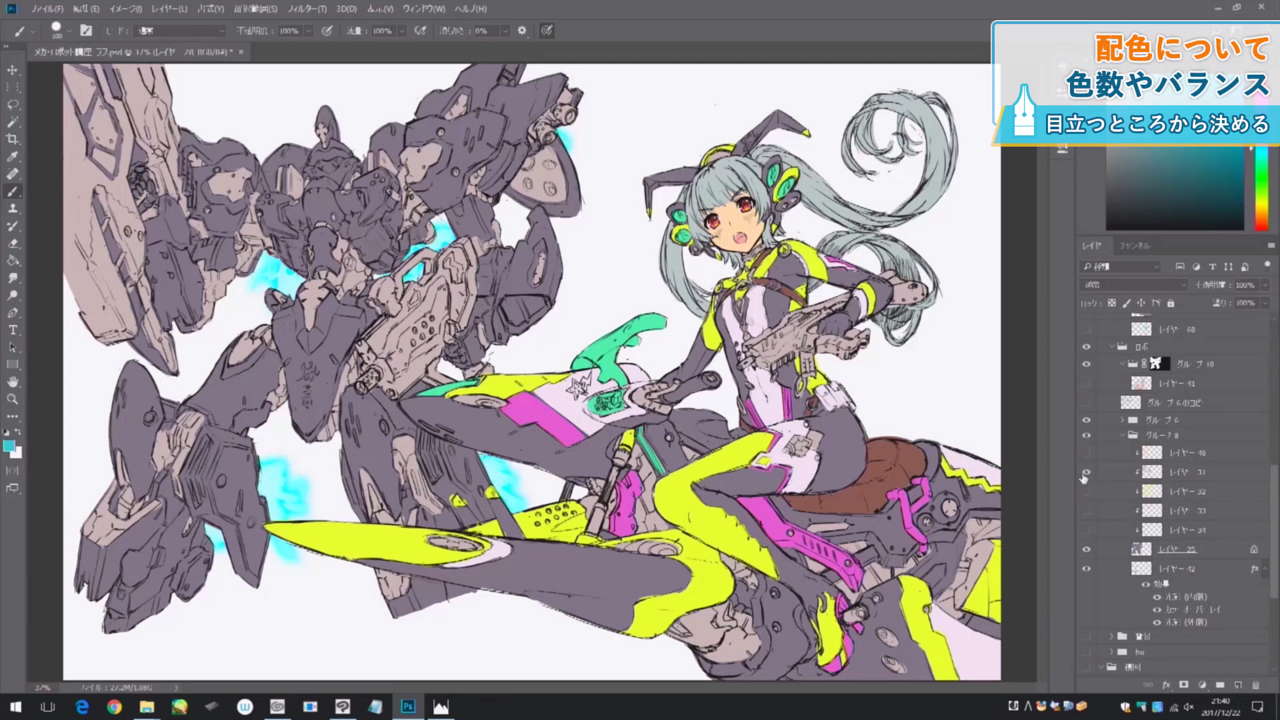Open the brush blending mode dropdown

pyautogui.click(x=180, y=31)
